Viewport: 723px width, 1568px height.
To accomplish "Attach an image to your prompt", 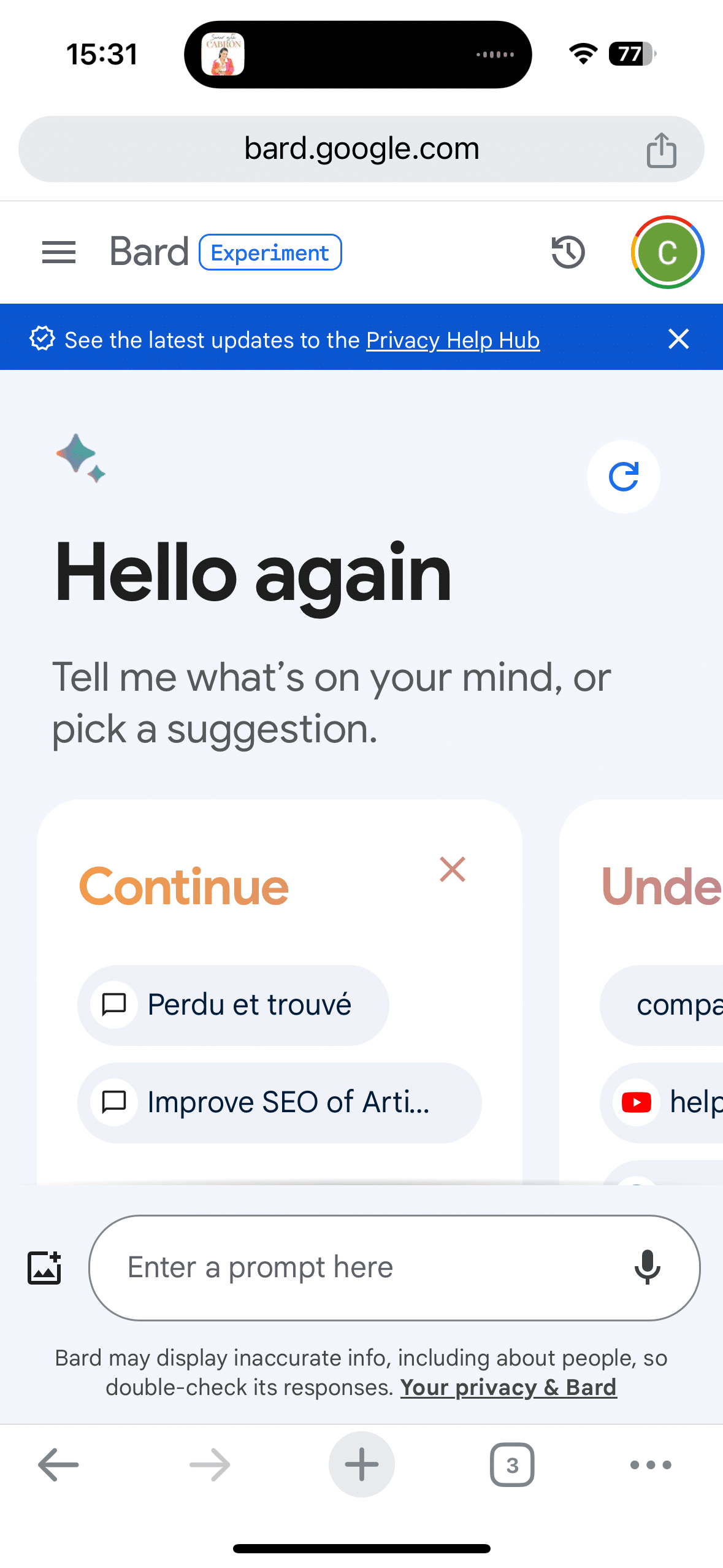I will click(x=44, y=1267).
